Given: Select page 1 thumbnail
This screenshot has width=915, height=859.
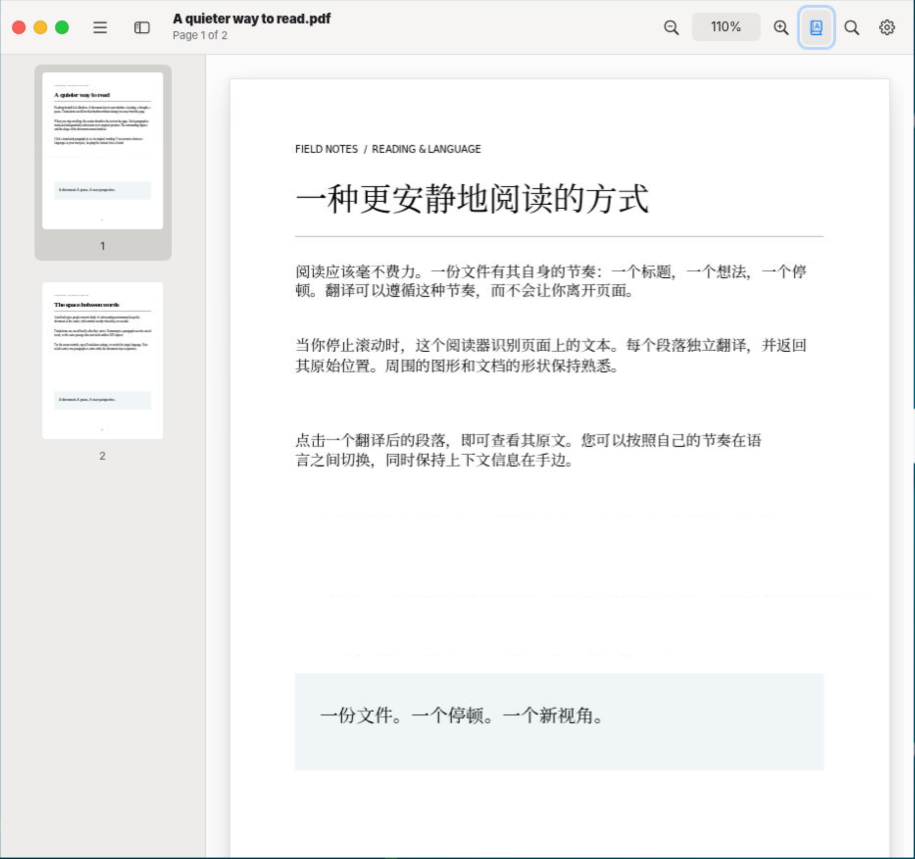Looking at the screenshot, I should point(103,151).
